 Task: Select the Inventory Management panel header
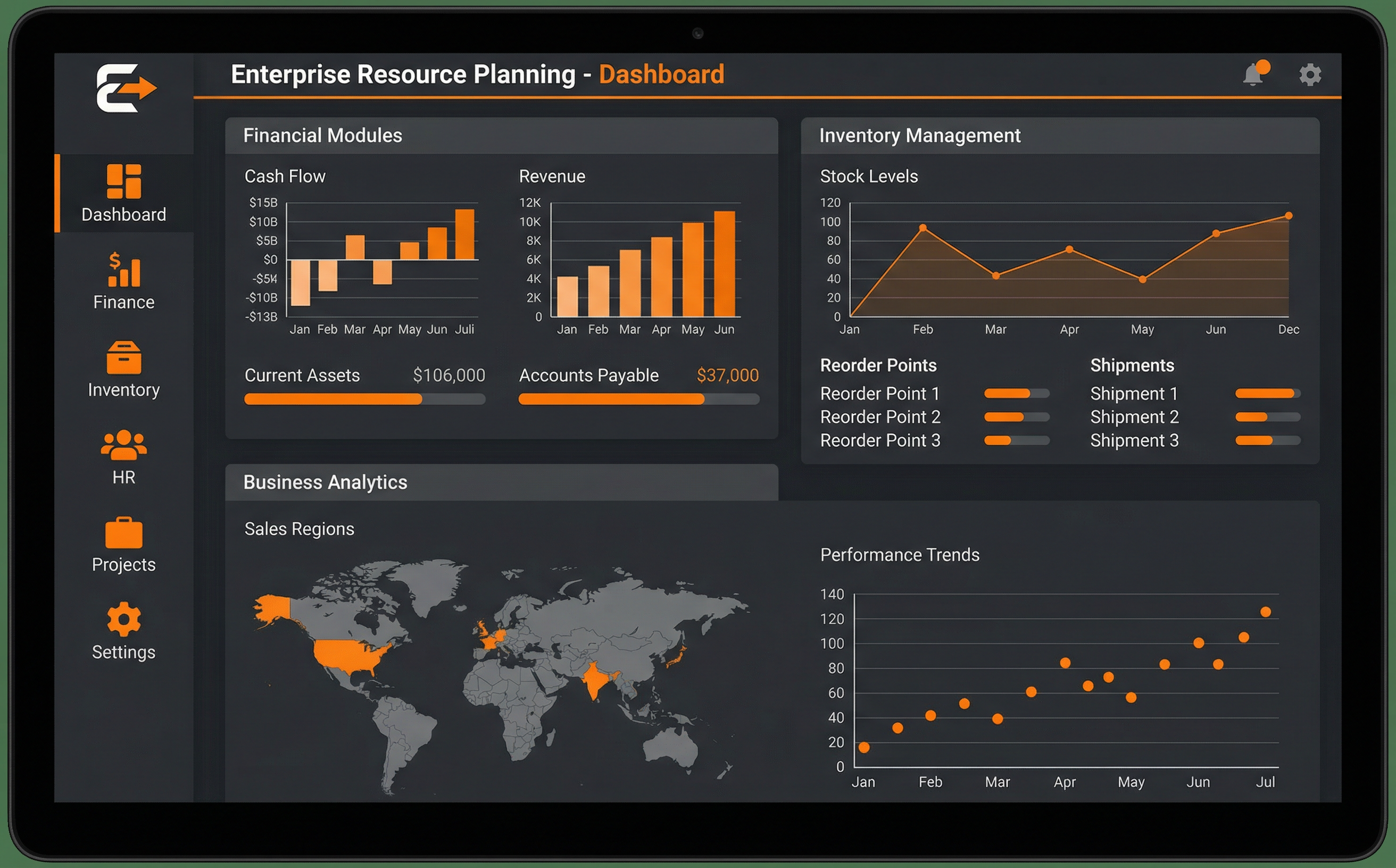pyautogui.click(x=919, y=136)
